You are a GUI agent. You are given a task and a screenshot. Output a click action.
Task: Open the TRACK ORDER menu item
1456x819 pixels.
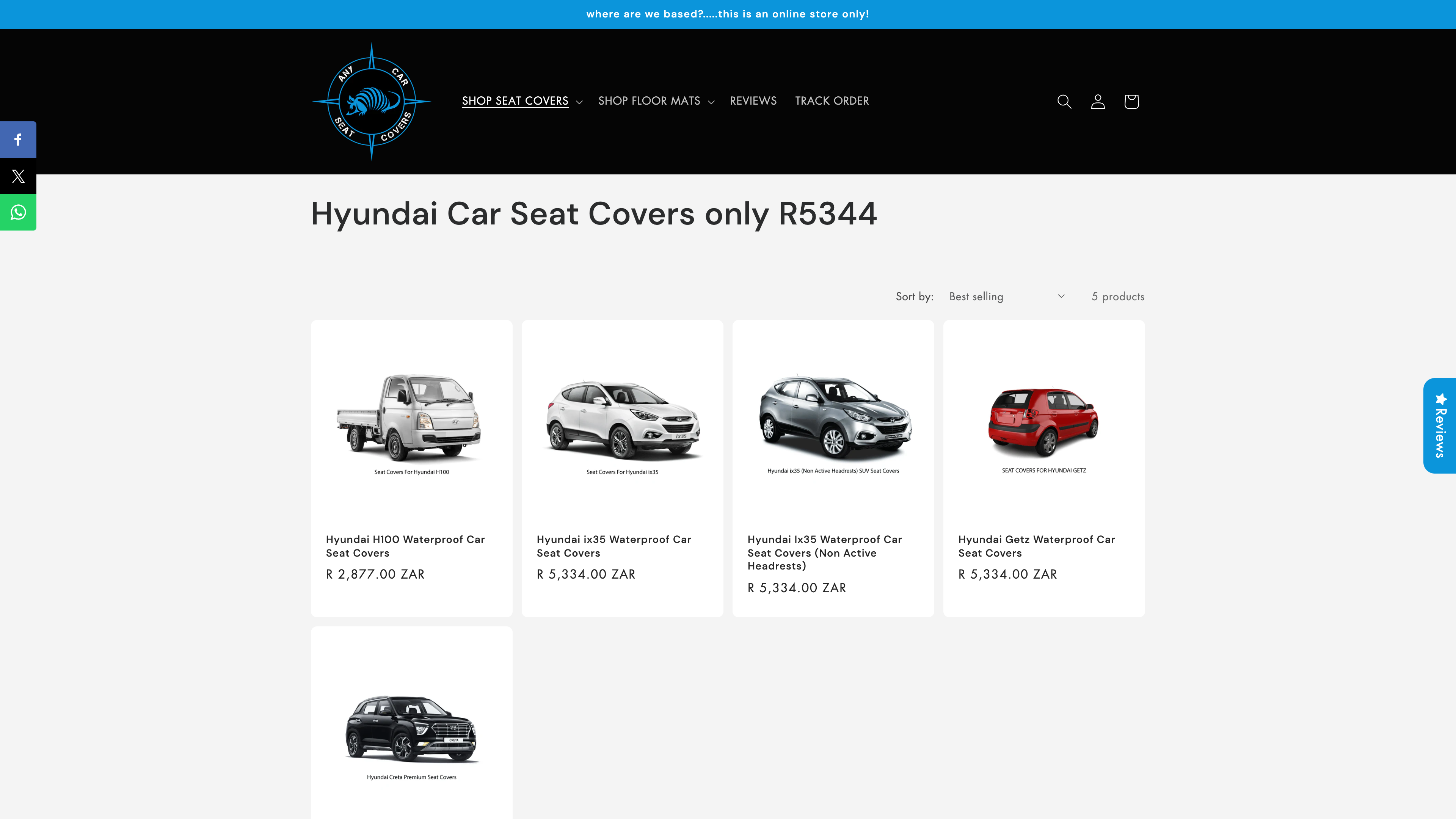click(832, 100)
